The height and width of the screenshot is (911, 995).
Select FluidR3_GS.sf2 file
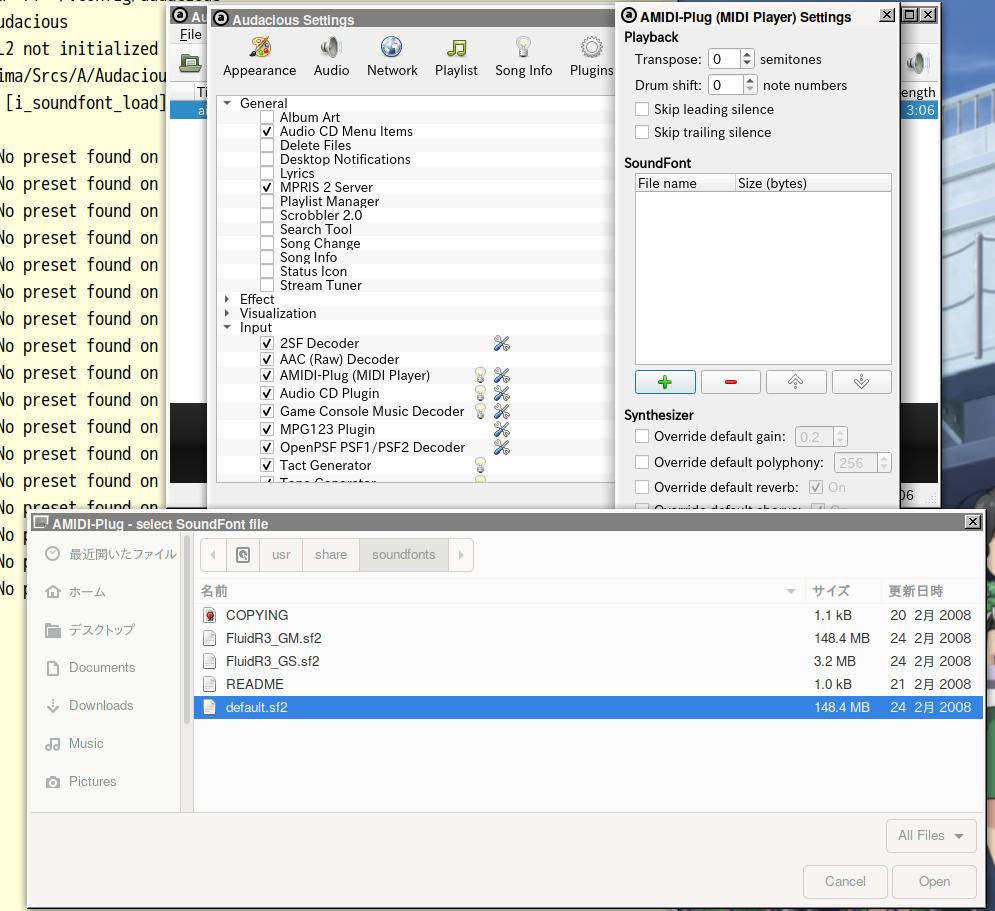tap(588, 661)
